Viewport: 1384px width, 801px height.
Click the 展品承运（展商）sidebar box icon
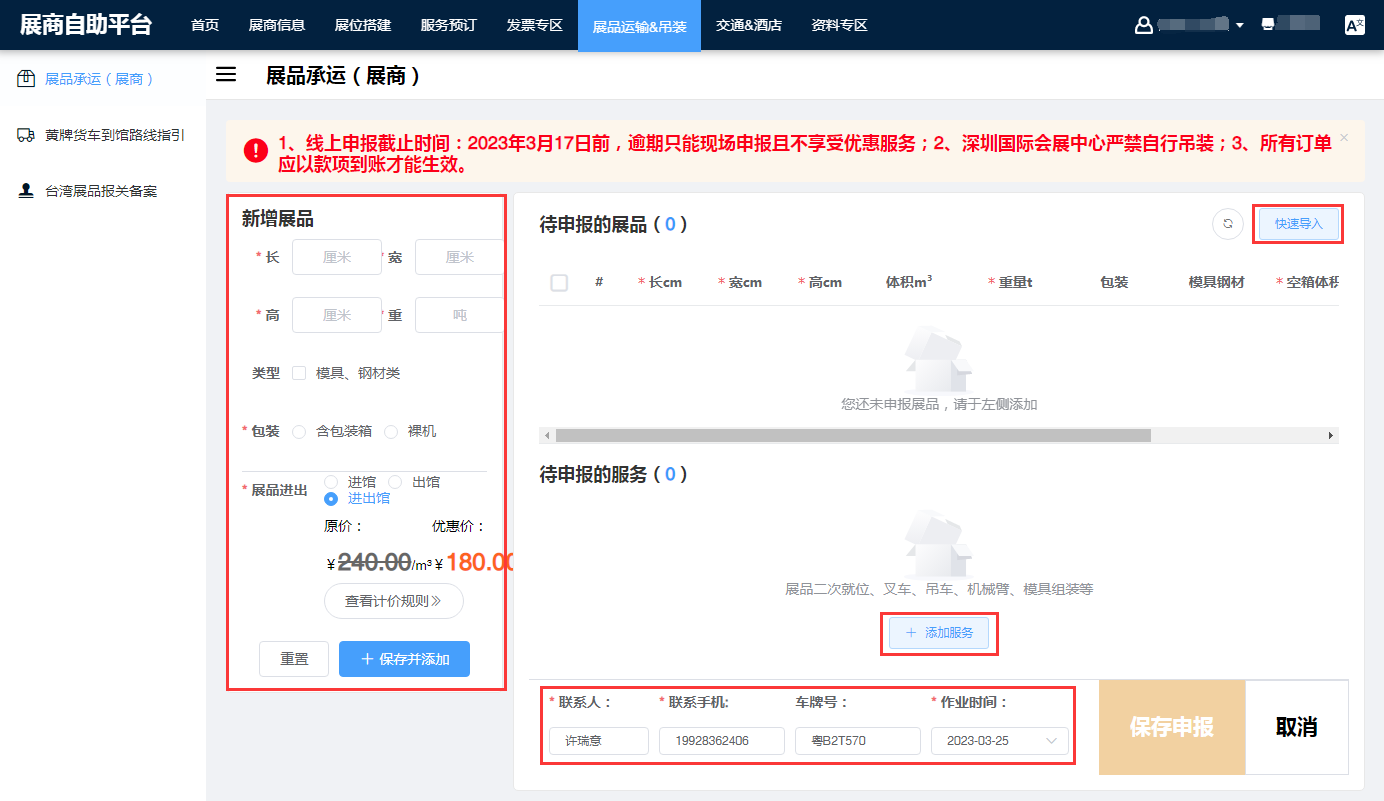(27, 79)
